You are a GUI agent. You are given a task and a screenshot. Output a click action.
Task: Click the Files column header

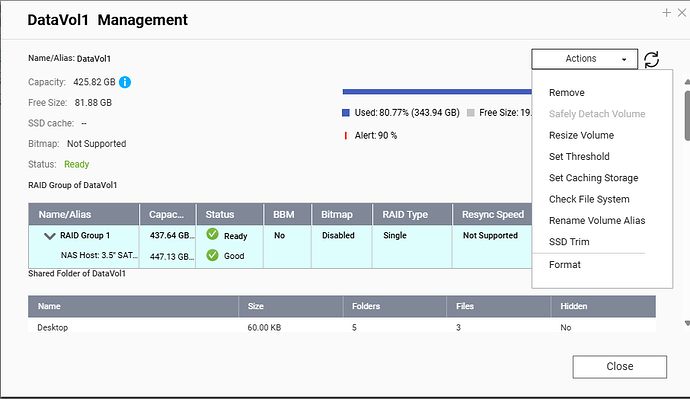pos(499,306)
